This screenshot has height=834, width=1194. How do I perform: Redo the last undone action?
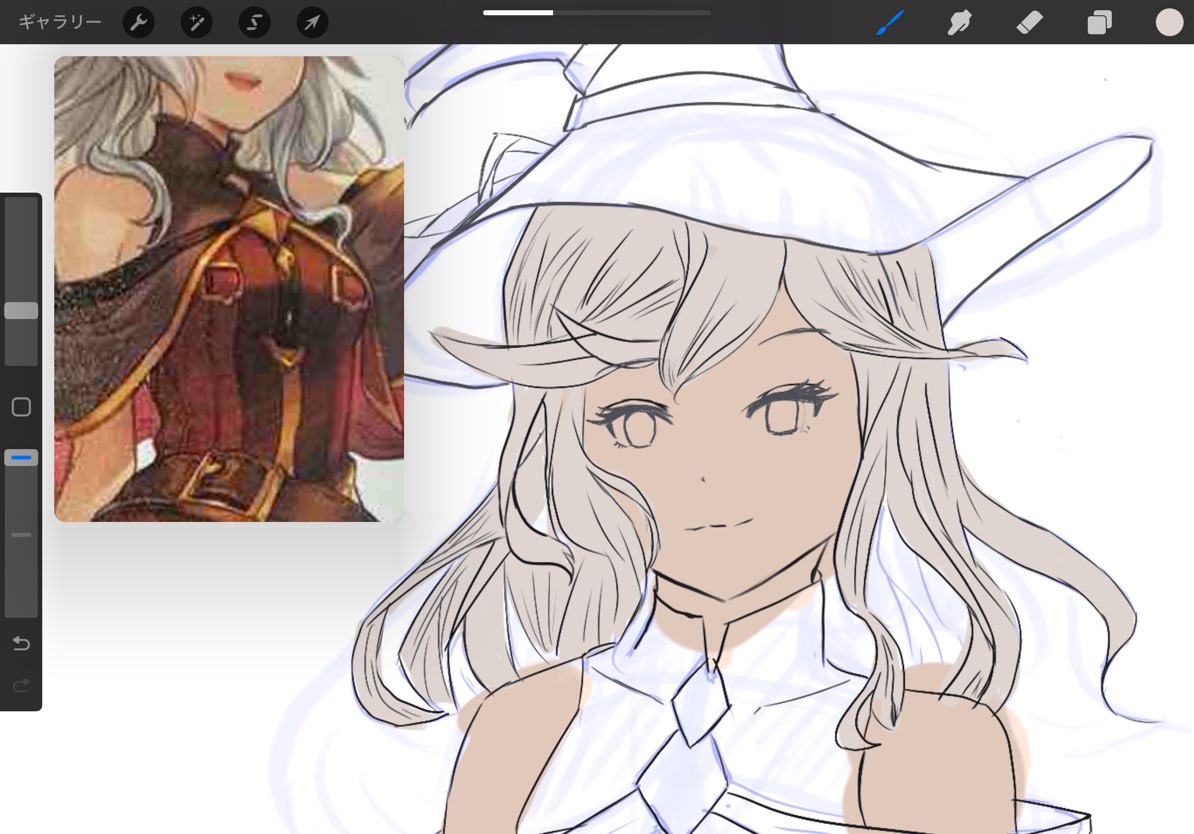pyautogui.click(x=21, y=686)
